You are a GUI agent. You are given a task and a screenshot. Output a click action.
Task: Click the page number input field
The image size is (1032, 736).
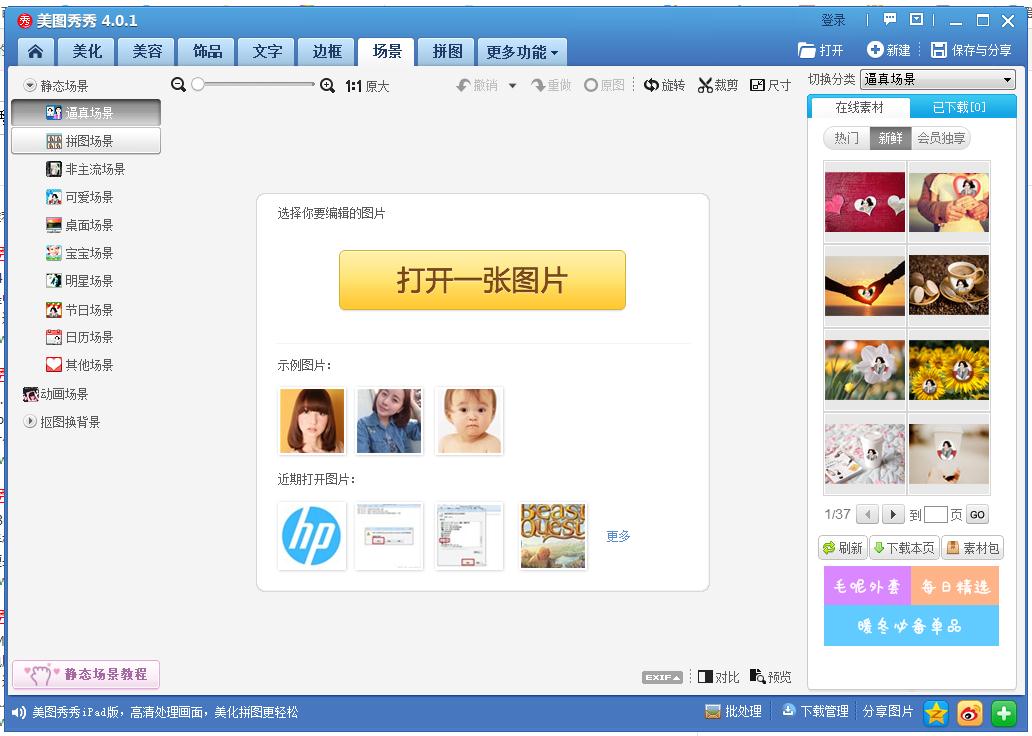click(935, 515)
